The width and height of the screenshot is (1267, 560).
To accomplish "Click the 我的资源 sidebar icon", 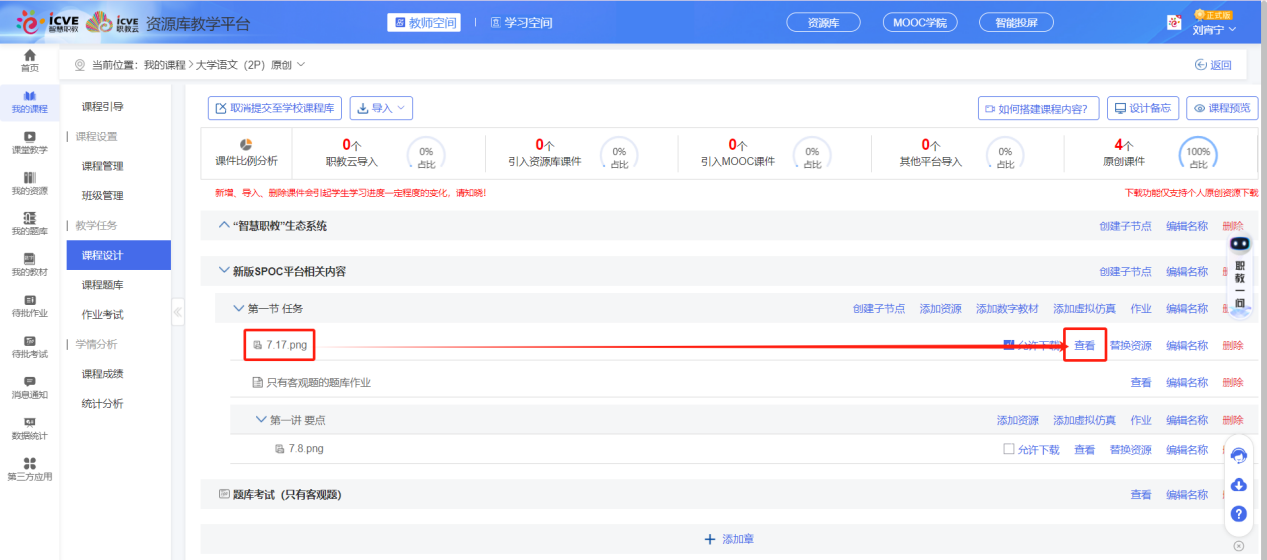I will pos(30,183).
